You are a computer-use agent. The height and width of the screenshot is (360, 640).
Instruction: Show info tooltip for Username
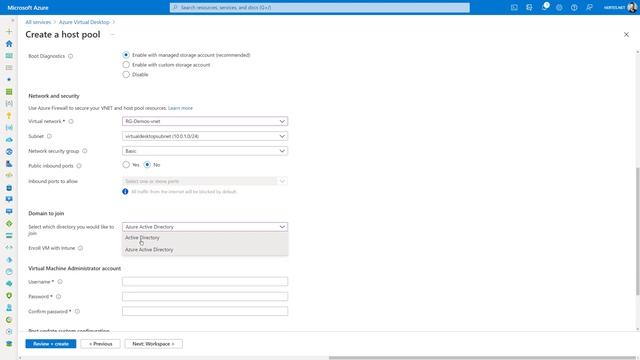[60, 282]
